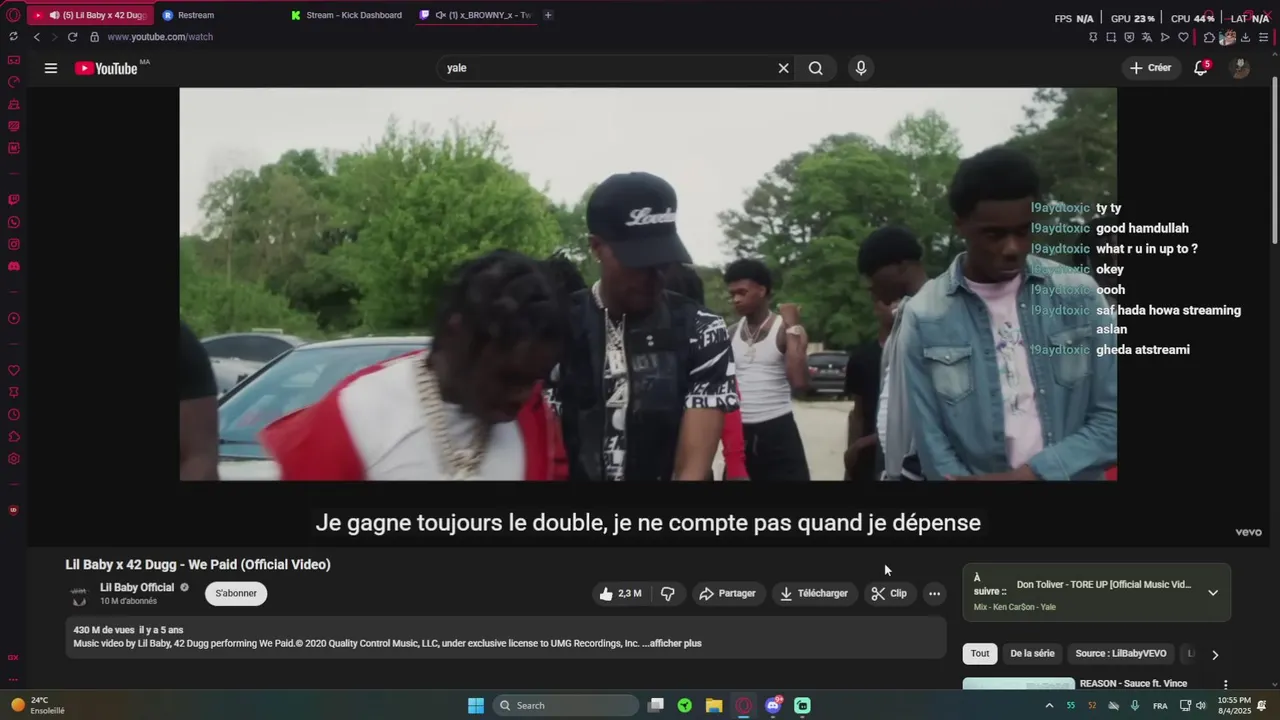
Task: Bookmark page with heart icon
Action: (1183, 37)
